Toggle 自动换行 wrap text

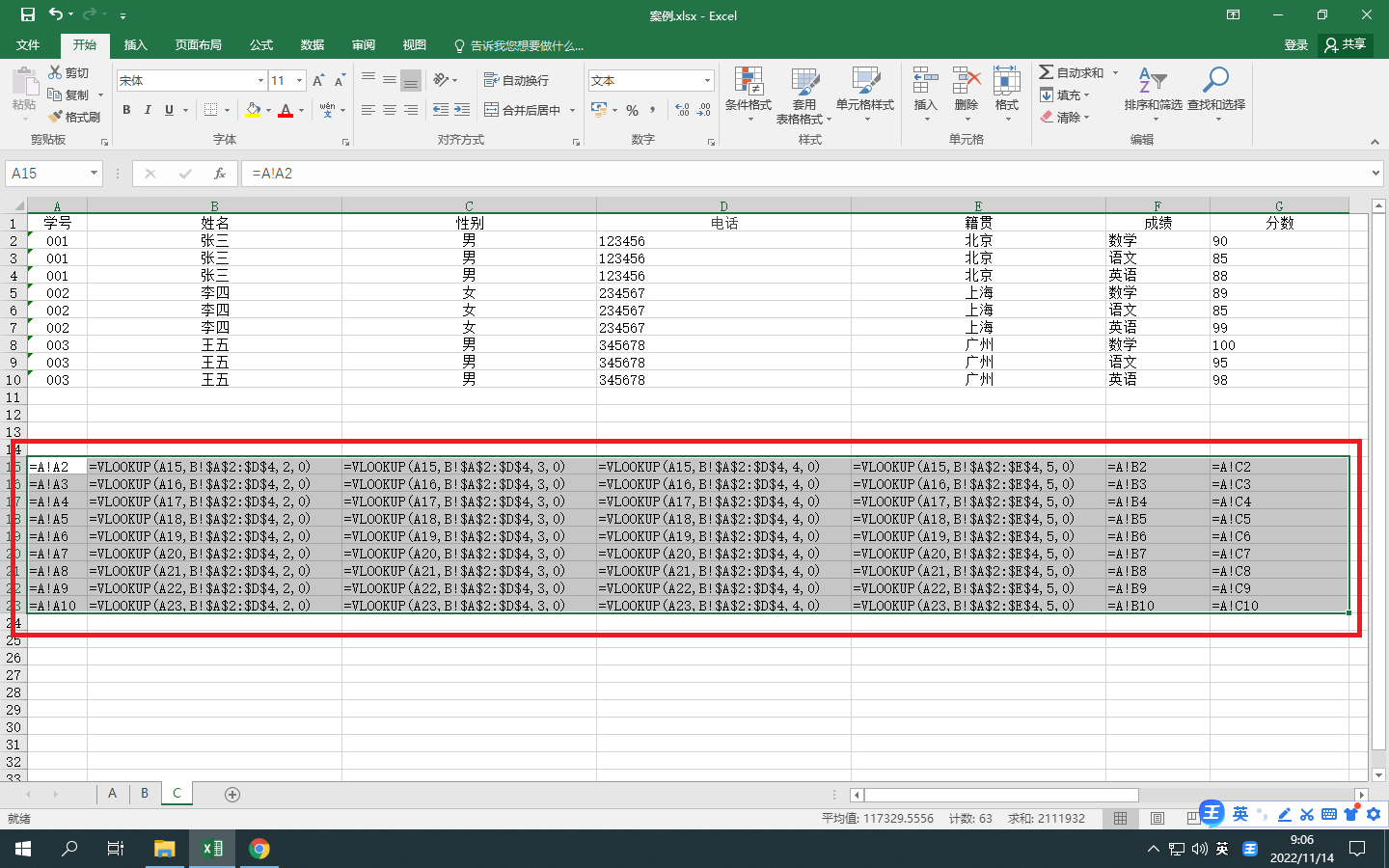(x=516, y=80)
